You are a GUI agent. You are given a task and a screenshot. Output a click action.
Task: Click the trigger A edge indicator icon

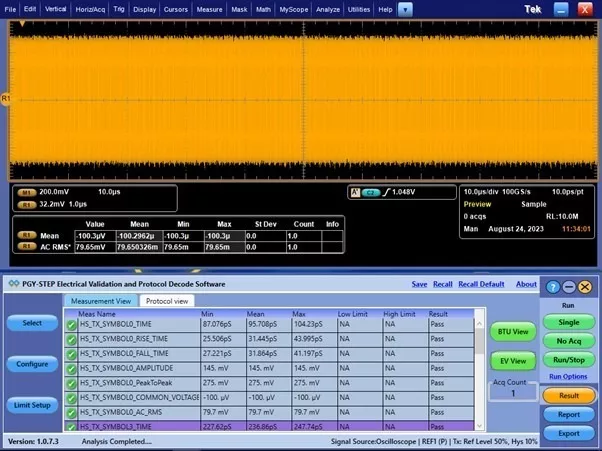[355, 191]
